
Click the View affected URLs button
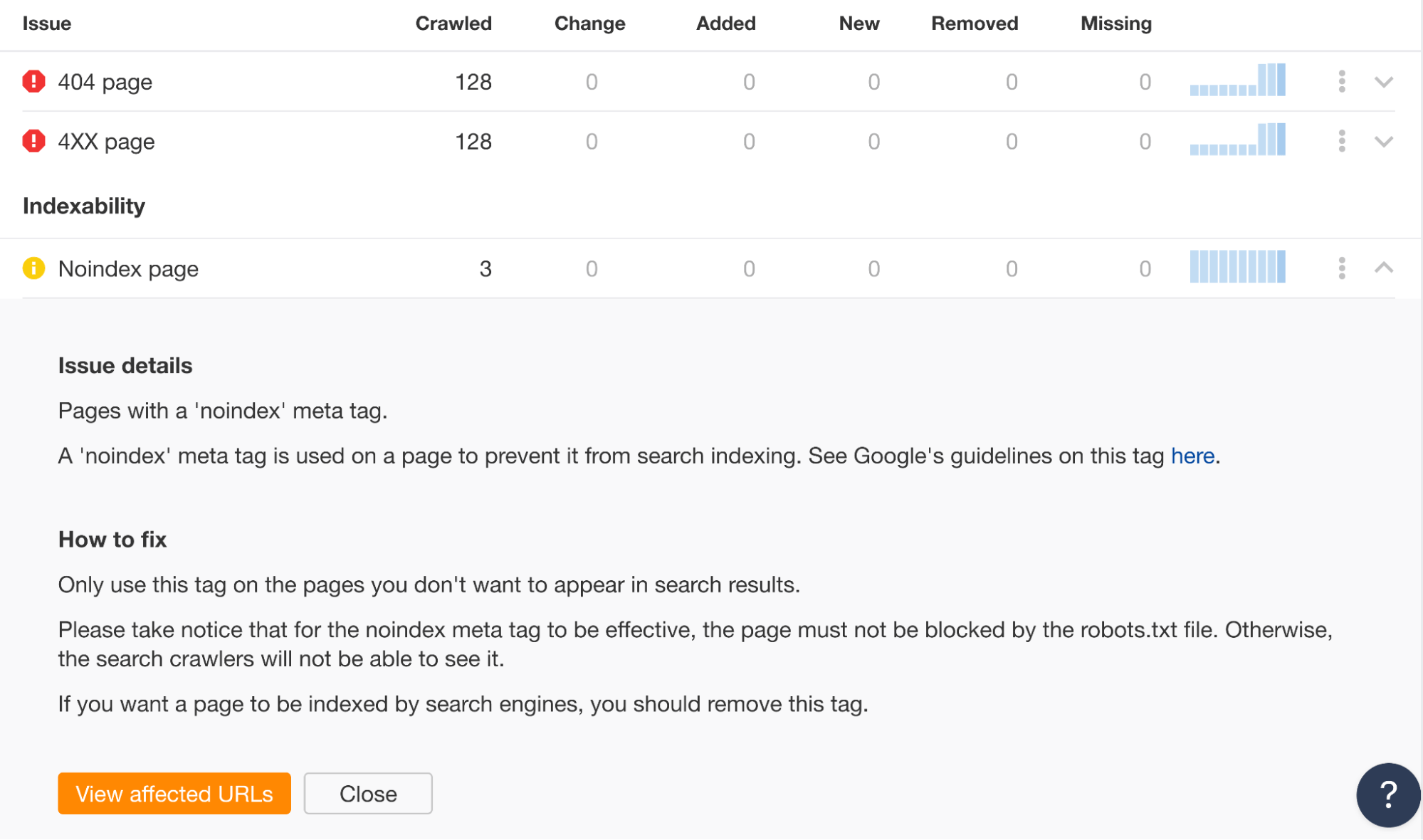(174, 793)
